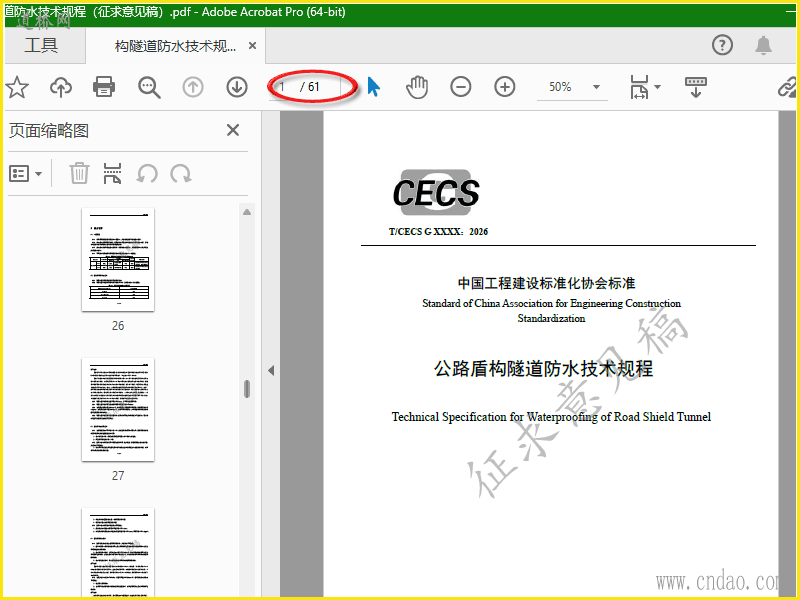Open the find text magnifier tool
Screen dimensions: 800x600
point(149,87)
